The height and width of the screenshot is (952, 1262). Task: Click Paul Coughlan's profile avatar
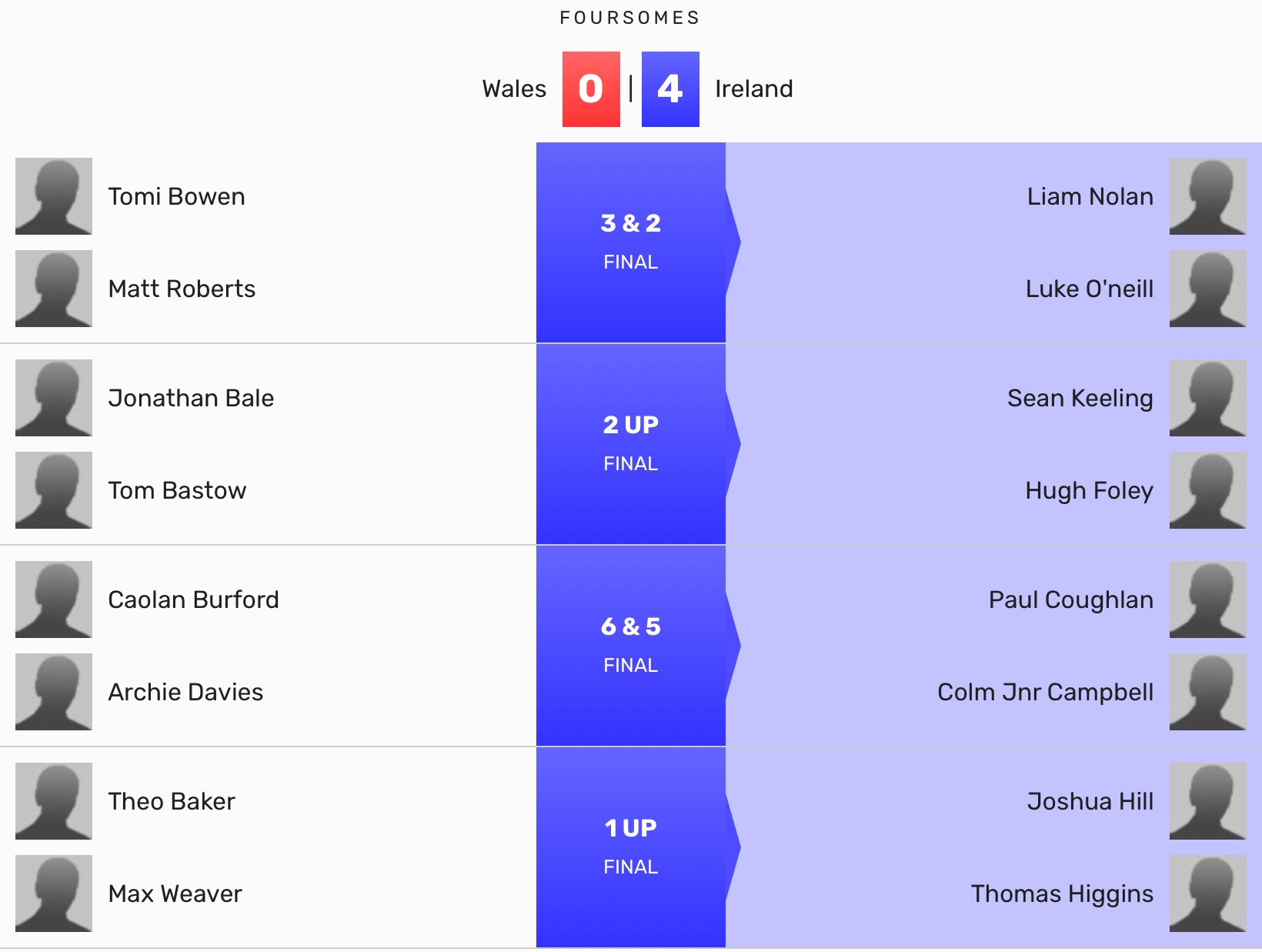1207,600
